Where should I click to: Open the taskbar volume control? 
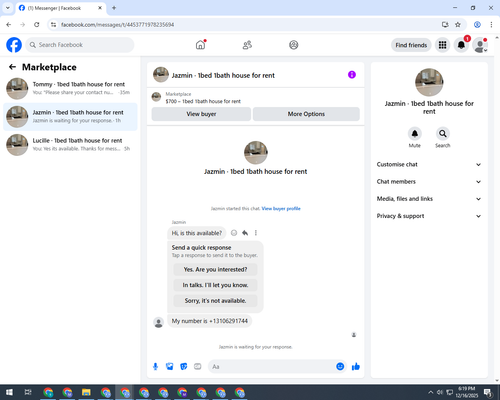pyautogui.click(x=440, y=392)
